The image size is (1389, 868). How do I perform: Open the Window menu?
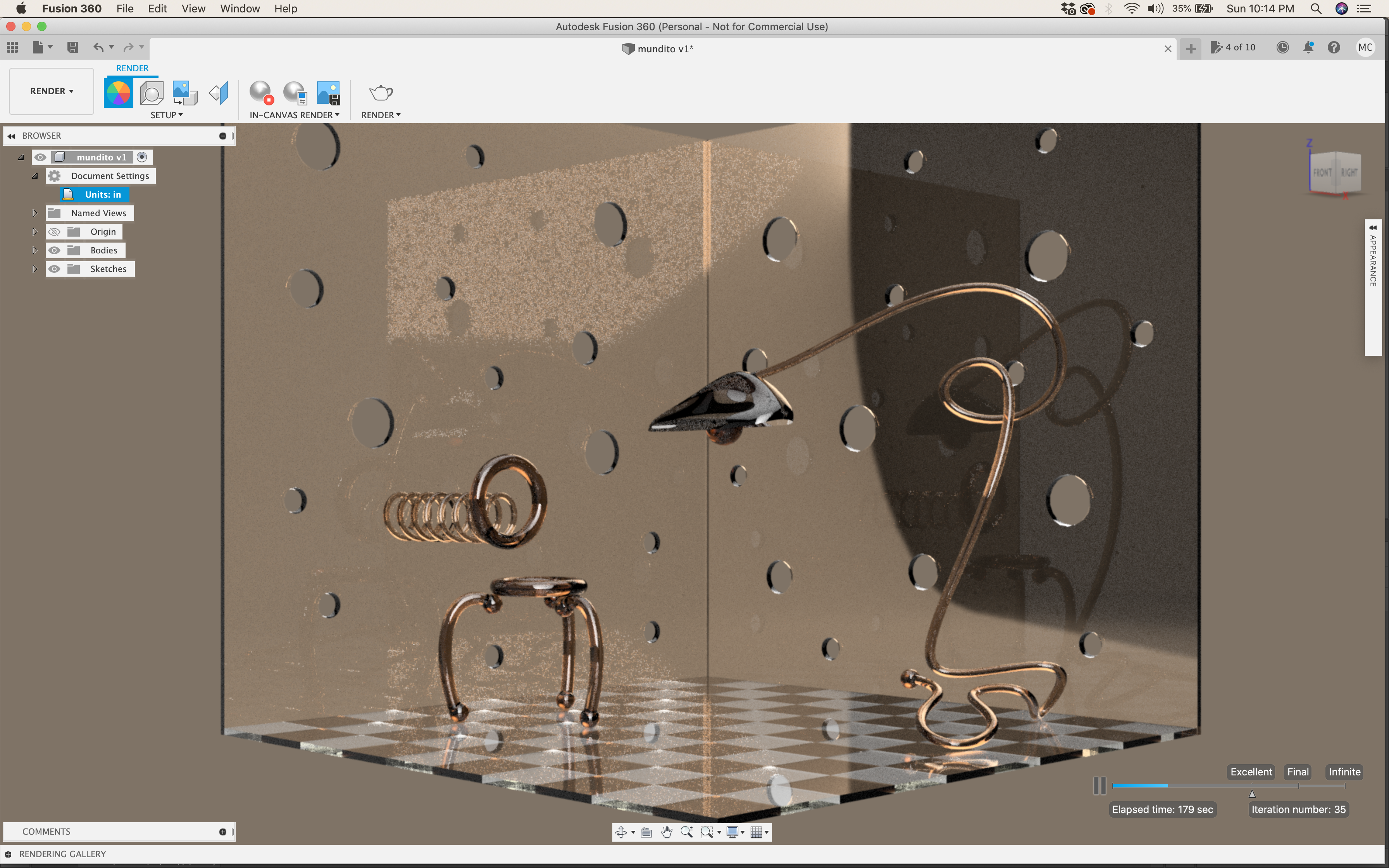[x=240, y=9]
